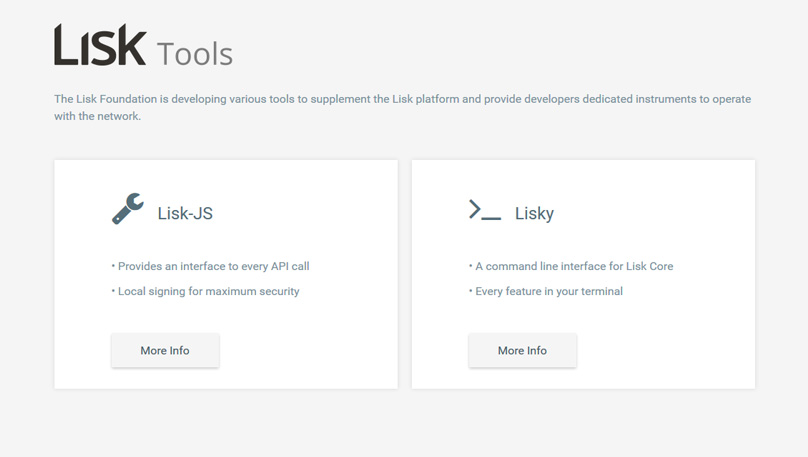The height and width of the screenshot is (457, 808).
Task: Select the Lisky card title
Action: click(x=534, y=213)
